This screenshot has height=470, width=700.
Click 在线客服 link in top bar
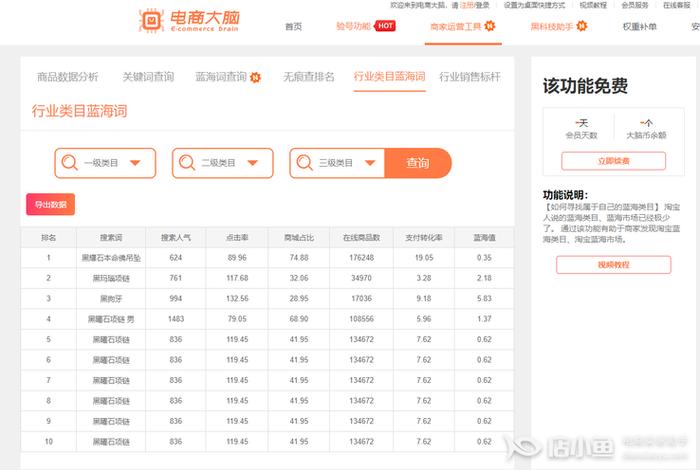pos(677,5)
